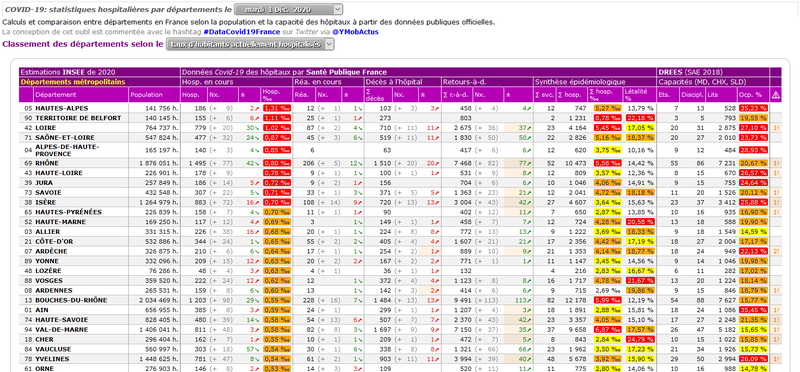Click the 1! alert marker in Loire row

coord(776,128)
